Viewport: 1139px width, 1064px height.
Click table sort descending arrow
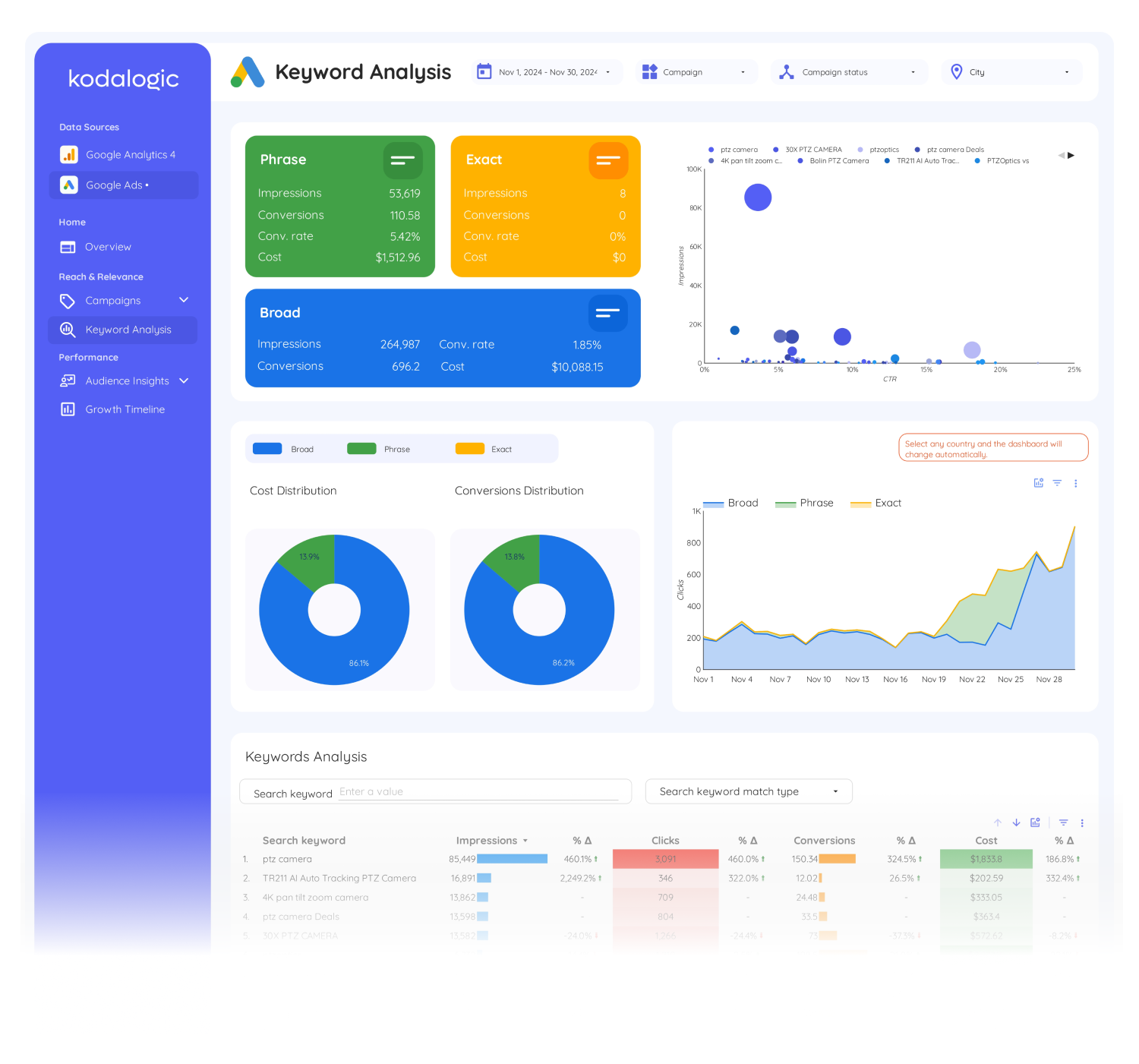coord(1016,822)
